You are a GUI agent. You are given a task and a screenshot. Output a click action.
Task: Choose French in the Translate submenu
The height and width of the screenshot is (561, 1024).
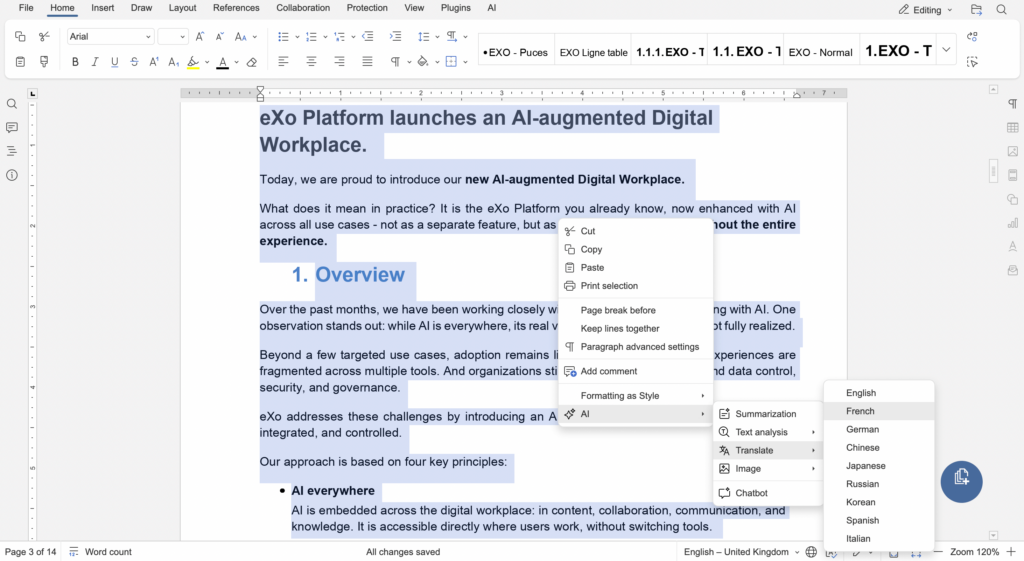pyautogui.click(x=860, y=411)
